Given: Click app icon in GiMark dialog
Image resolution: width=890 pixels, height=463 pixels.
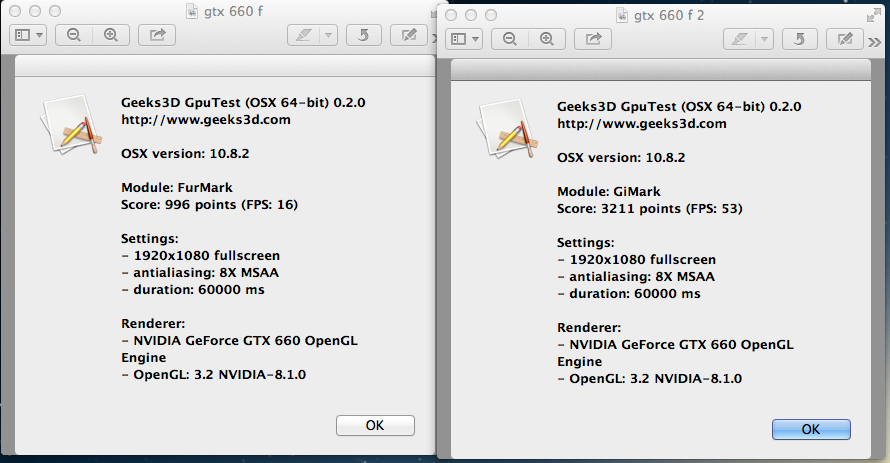Looking at the screenshot, I should tap(507, 128).
